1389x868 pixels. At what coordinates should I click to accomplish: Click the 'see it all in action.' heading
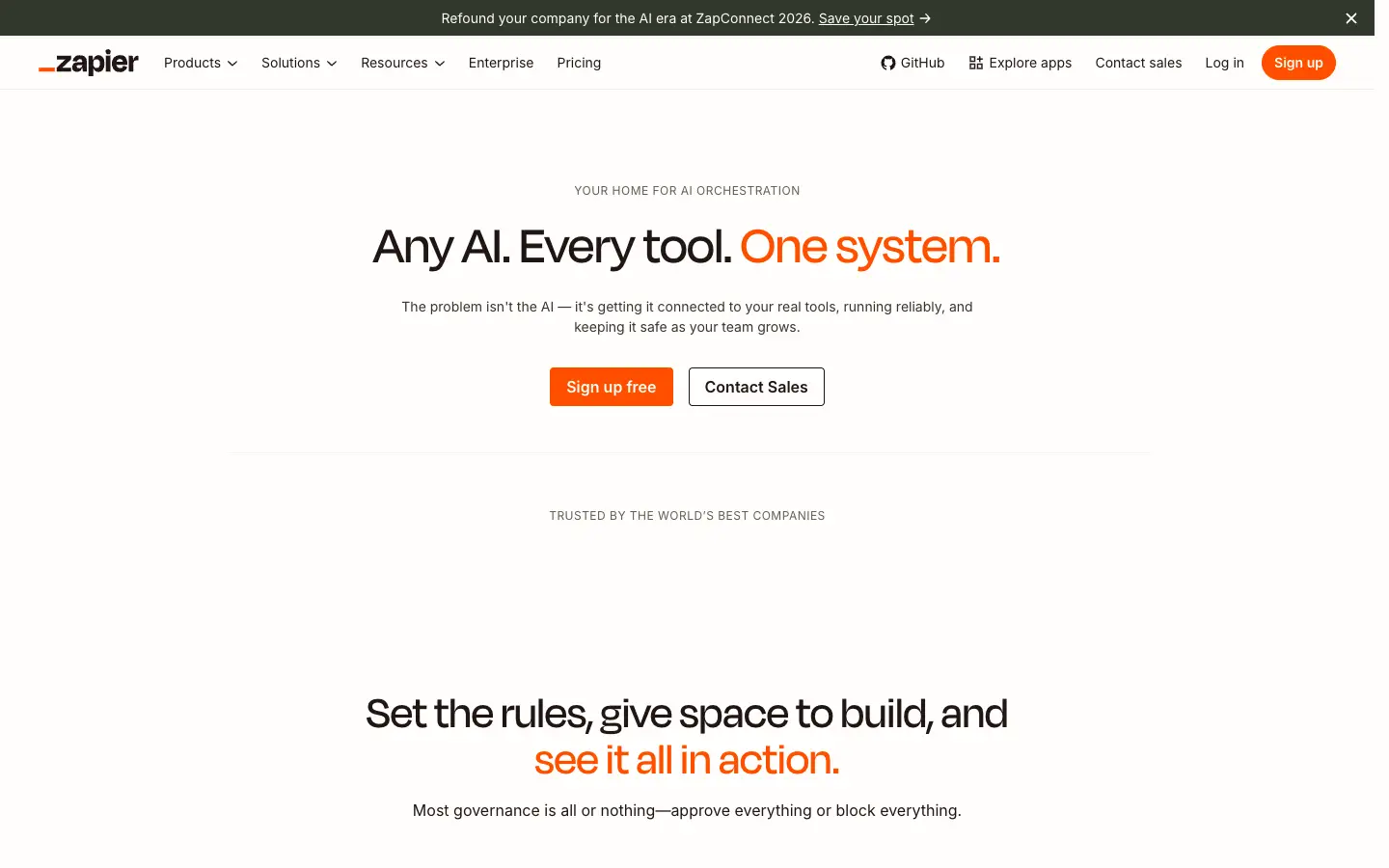coord(687,760)
